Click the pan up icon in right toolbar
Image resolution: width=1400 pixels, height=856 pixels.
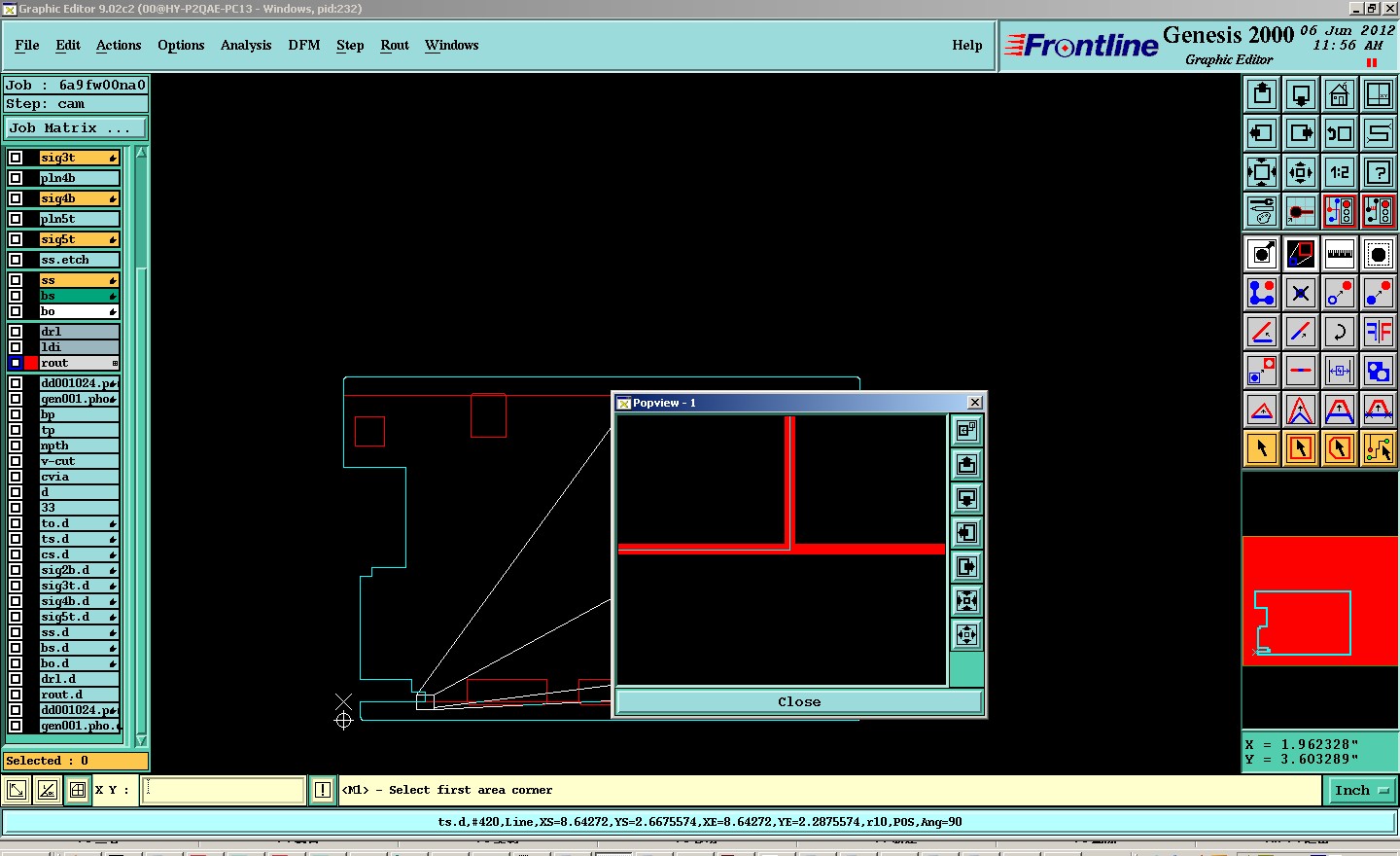point(1262,94)
